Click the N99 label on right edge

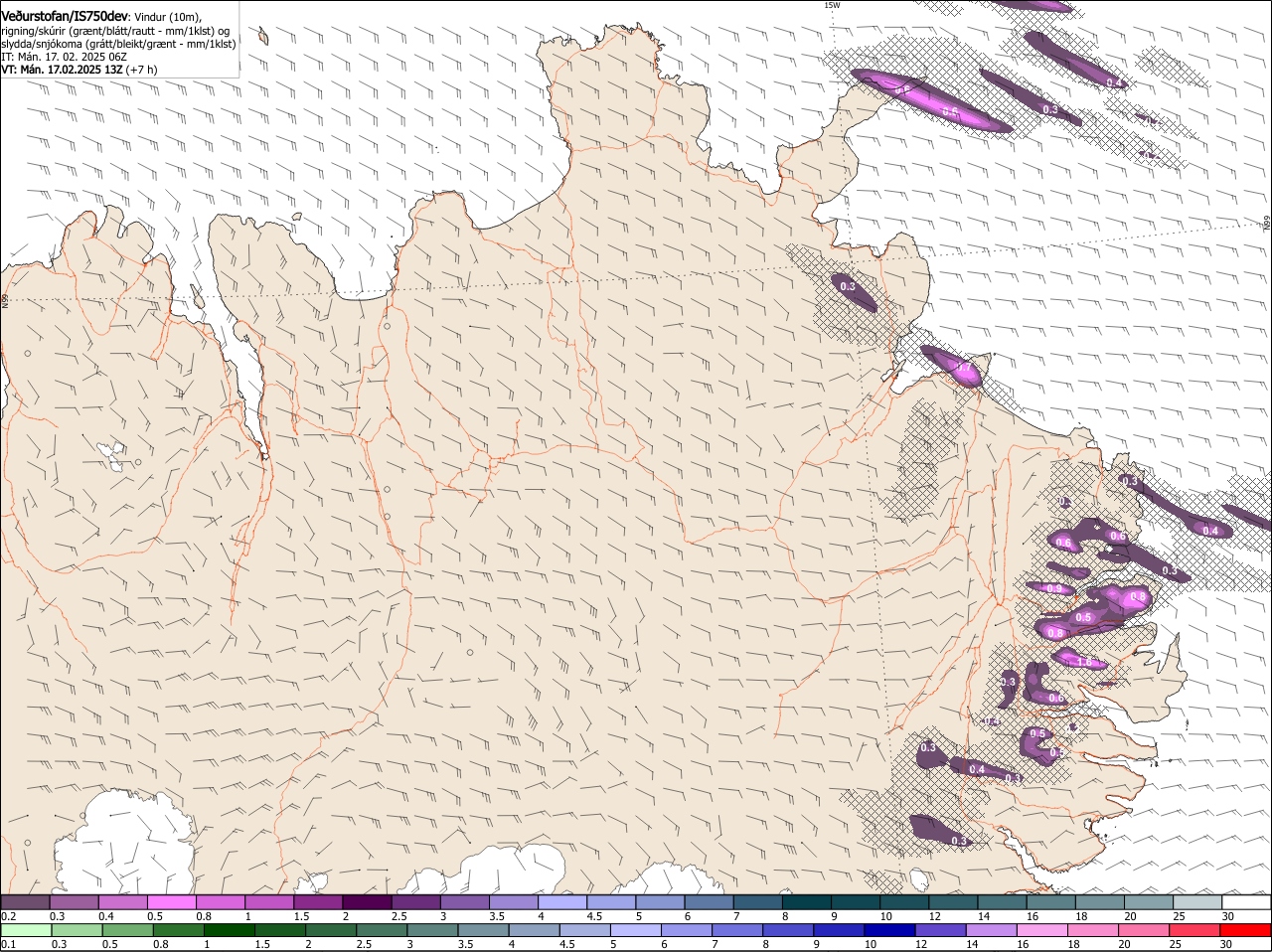[1267, 224]
